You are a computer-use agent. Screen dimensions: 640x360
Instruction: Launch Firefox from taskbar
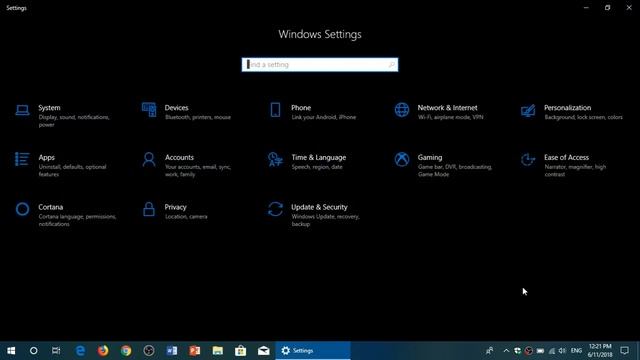point(103,351)
